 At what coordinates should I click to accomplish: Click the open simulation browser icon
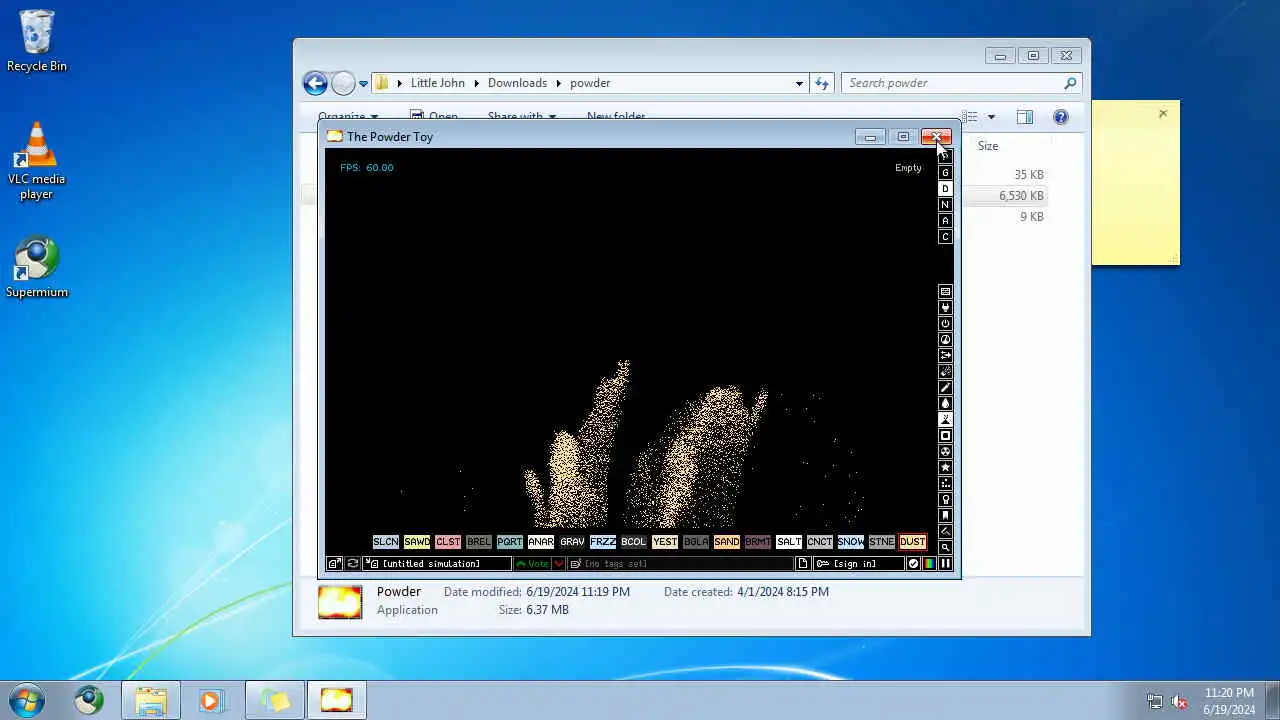pyautogui.click(x=336, y=564)
